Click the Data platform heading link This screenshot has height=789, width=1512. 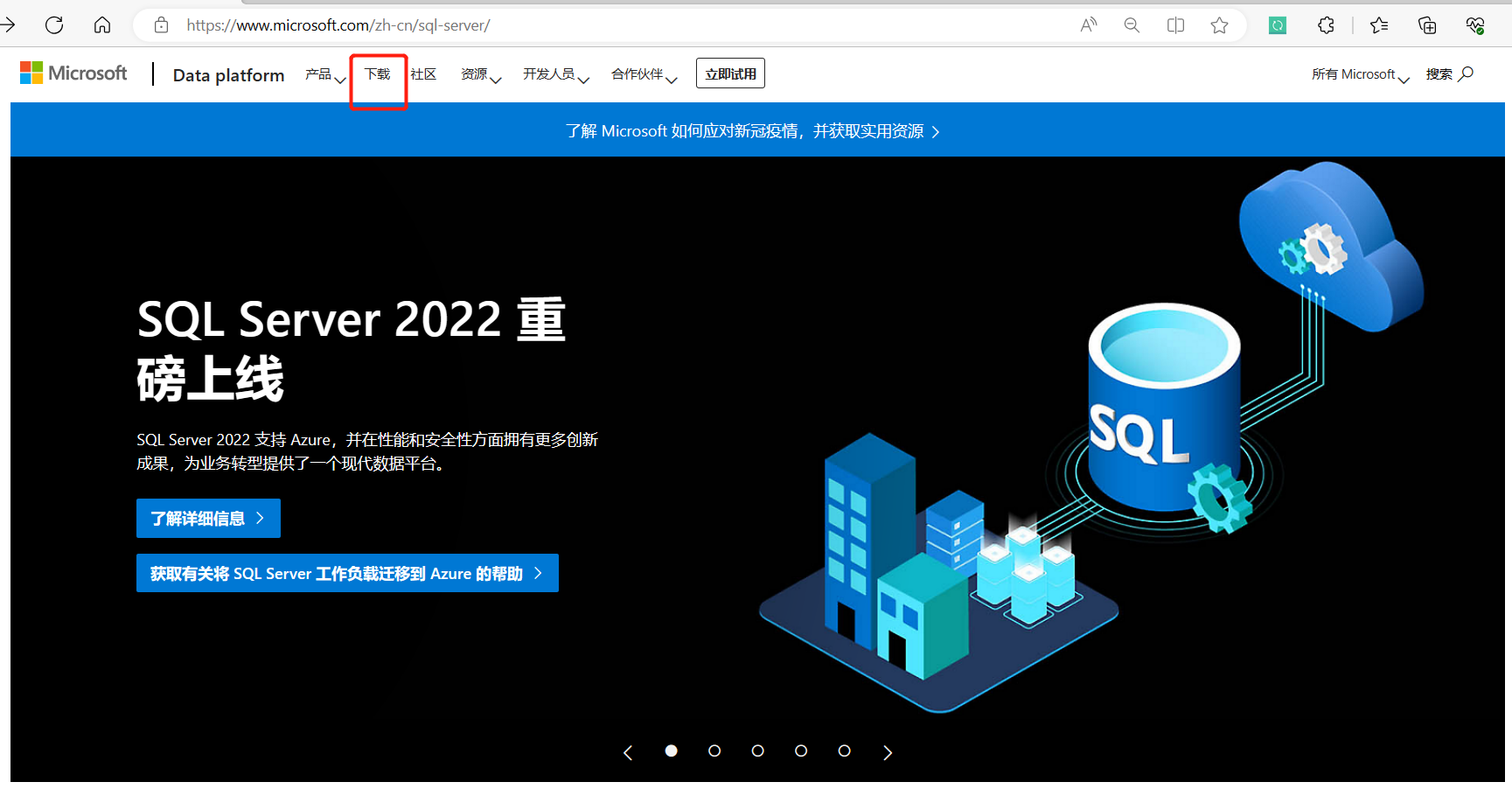pyautogui.click(x=229, y=75)
